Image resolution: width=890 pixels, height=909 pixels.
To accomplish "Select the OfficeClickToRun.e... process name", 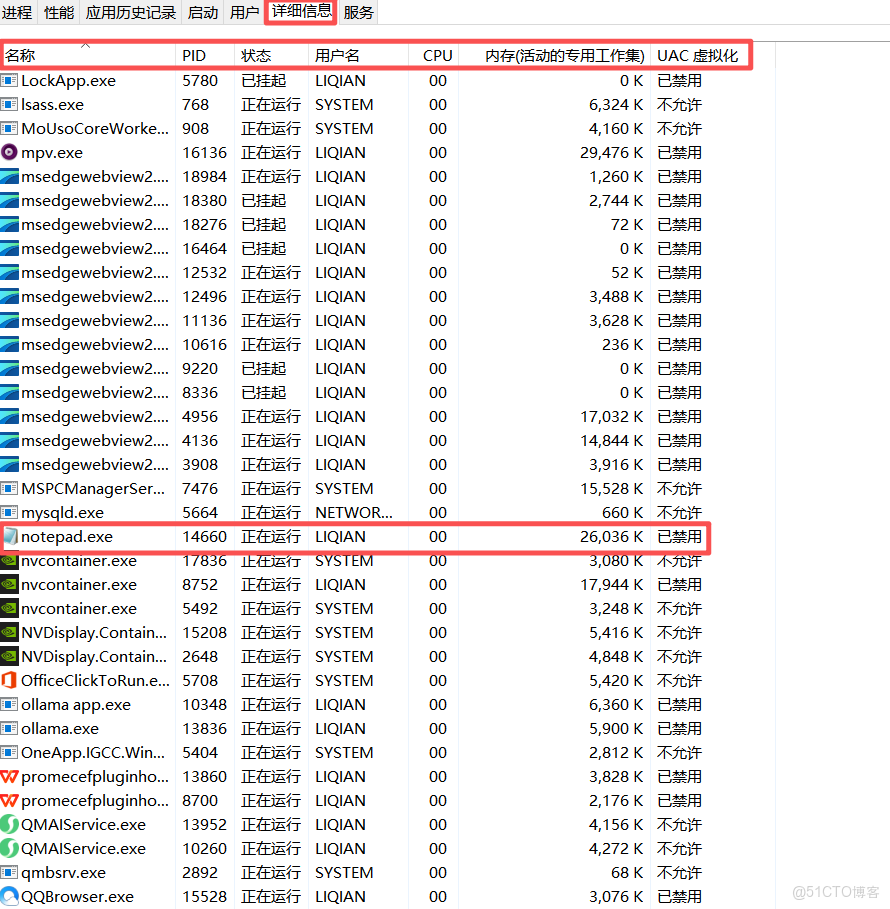I will (x=95, y=681).
